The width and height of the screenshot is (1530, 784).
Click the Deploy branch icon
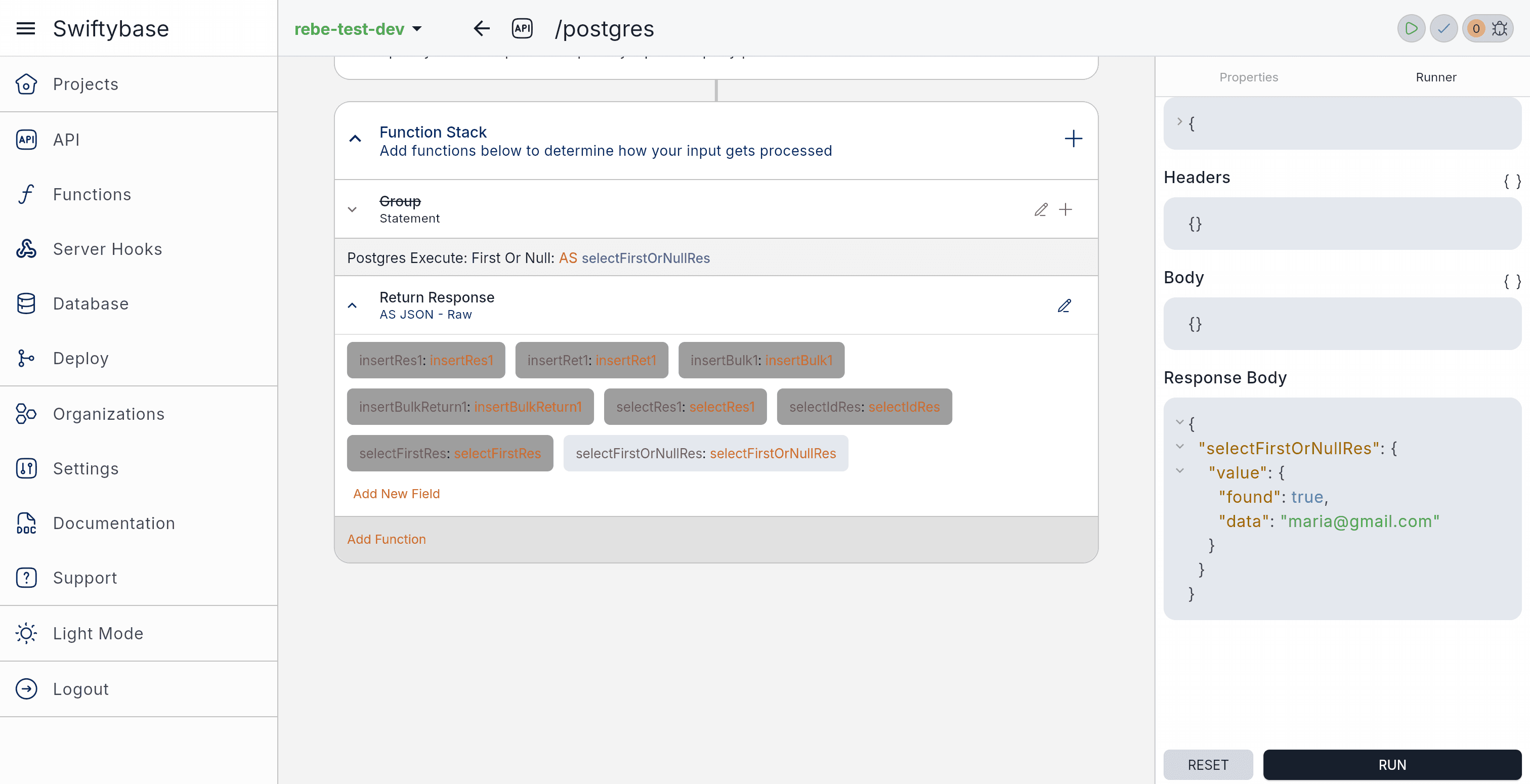26,358
